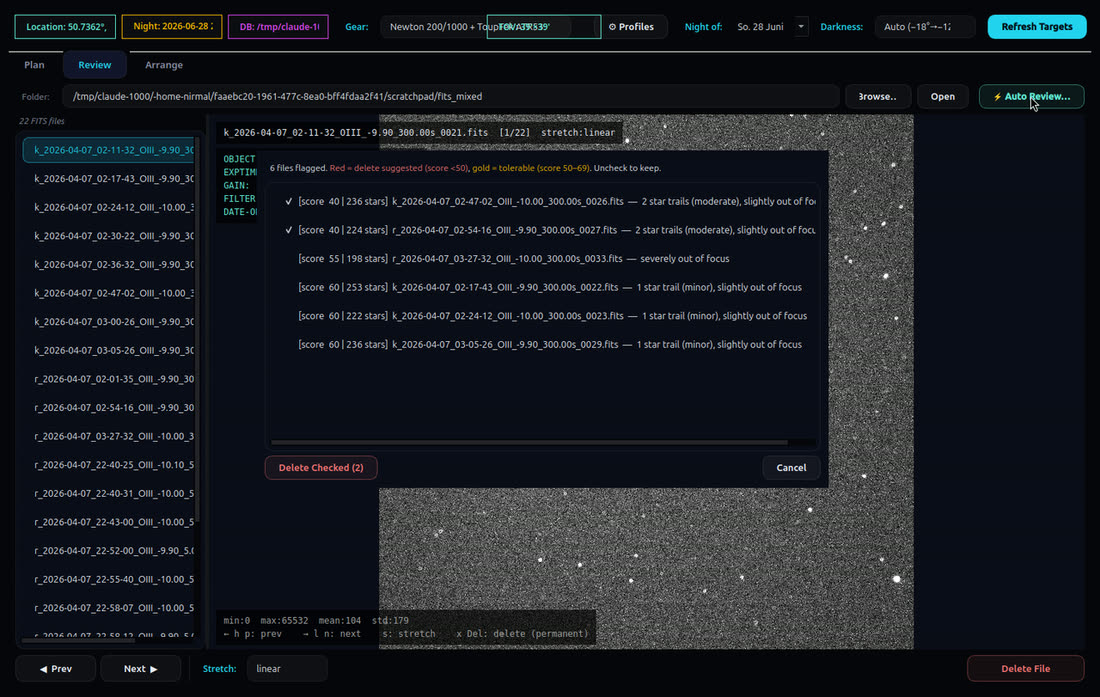This screenshot has height=697, width=1100.
Task: Select file r_2026-04-07_03-27-32_OIII in list
Action: tap(109, 436)
